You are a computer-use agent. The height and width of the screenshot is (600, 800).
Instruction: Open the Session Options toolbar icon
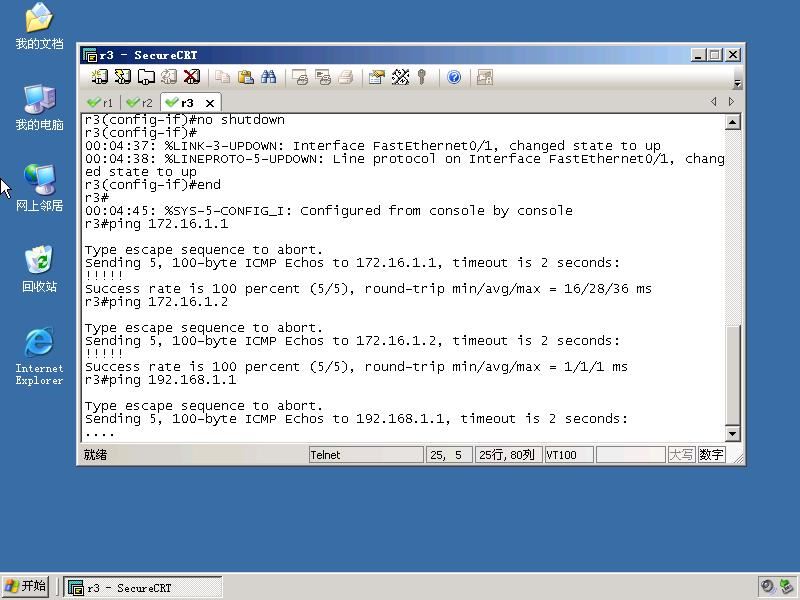377,77
